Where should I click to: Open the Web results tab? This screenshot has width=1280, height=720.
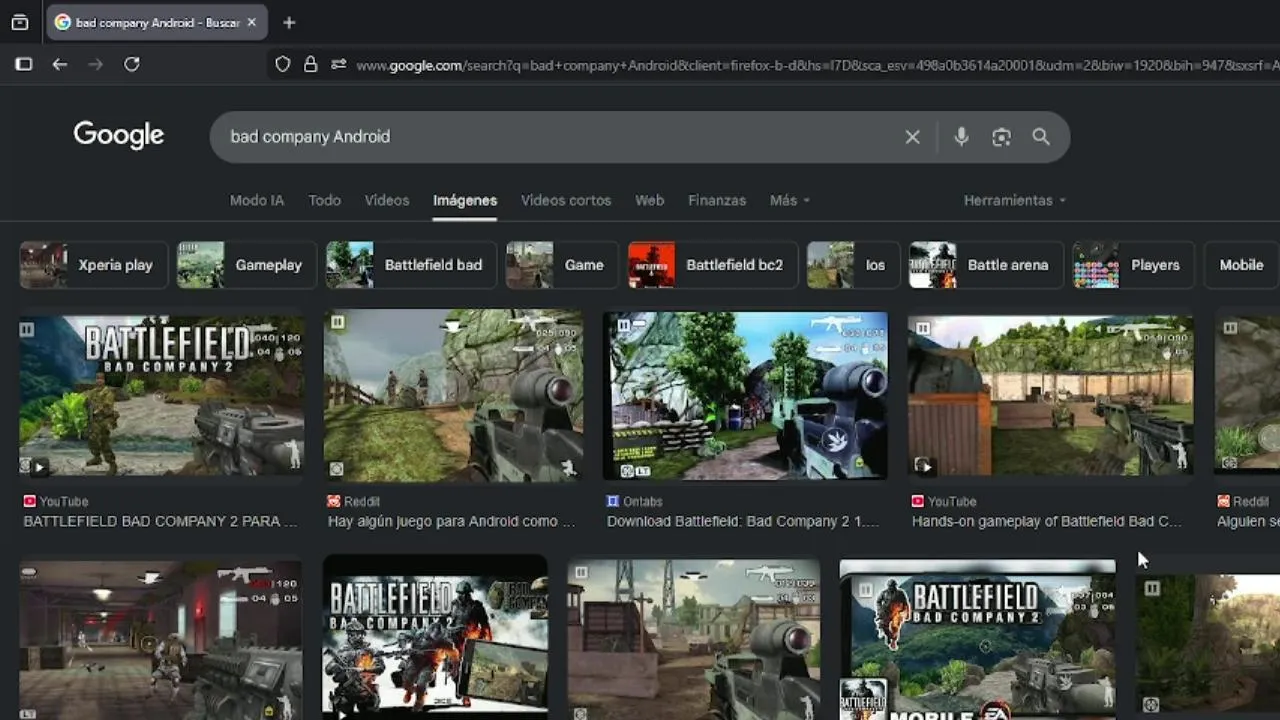[649, 200]
